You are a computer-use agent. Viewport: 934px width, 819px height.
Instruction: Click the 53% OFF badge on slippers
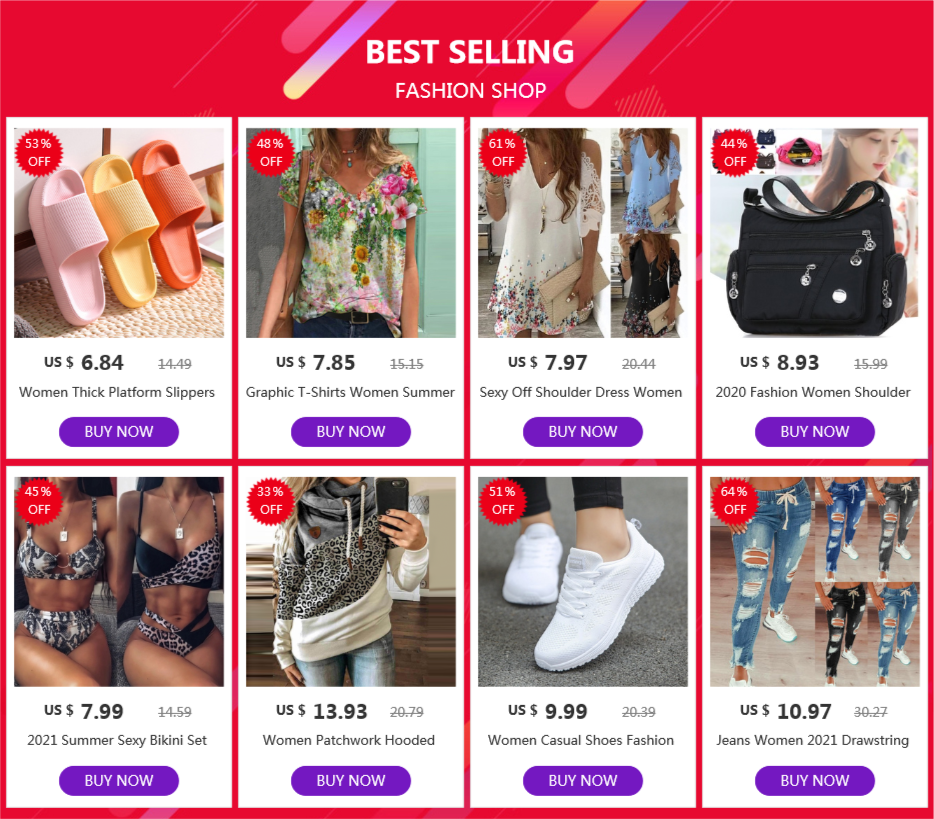tap(39, 152)
